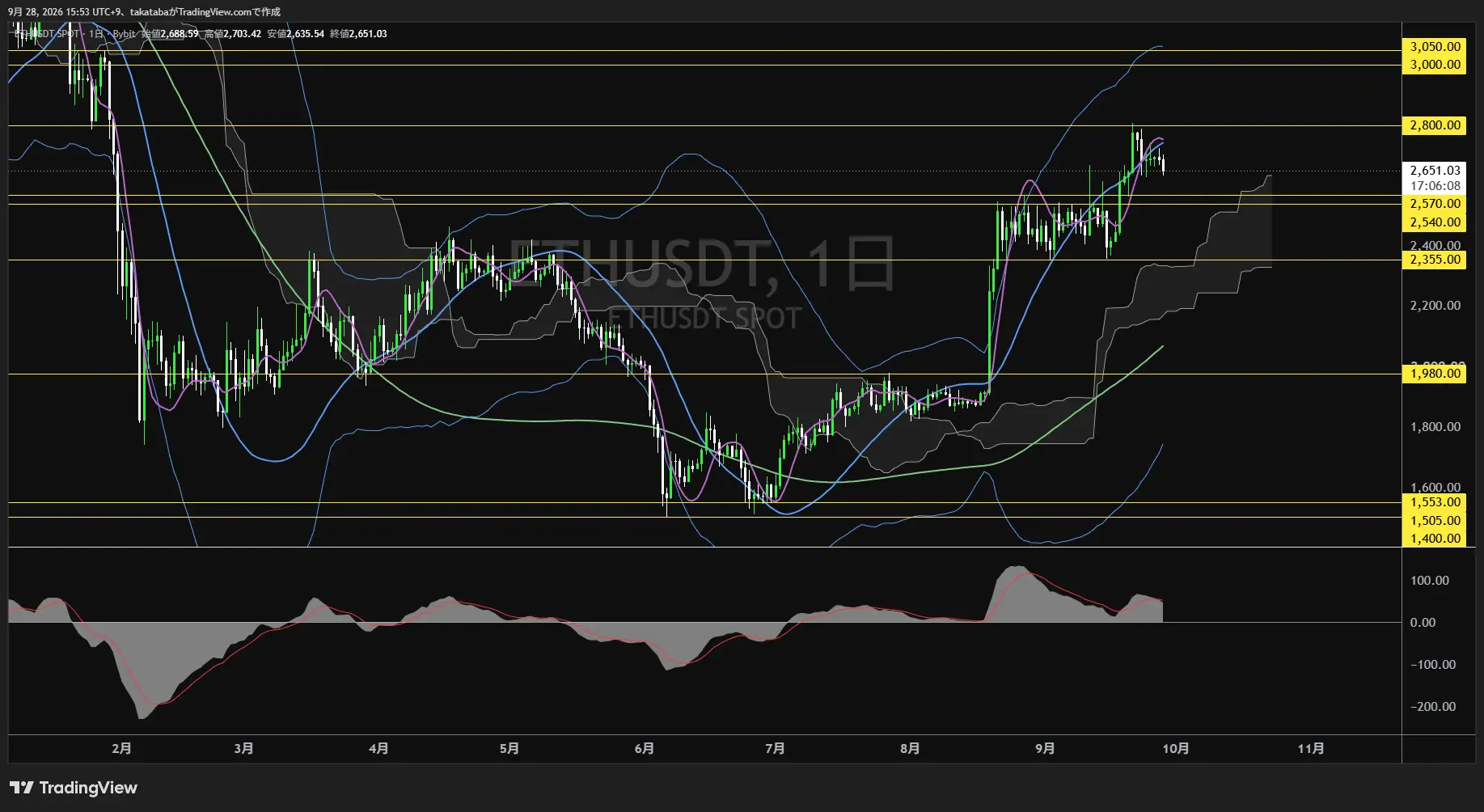The image size is (1484, 812).
Task: Click the 4月 time axis label
Action: (x=378, y=749)
